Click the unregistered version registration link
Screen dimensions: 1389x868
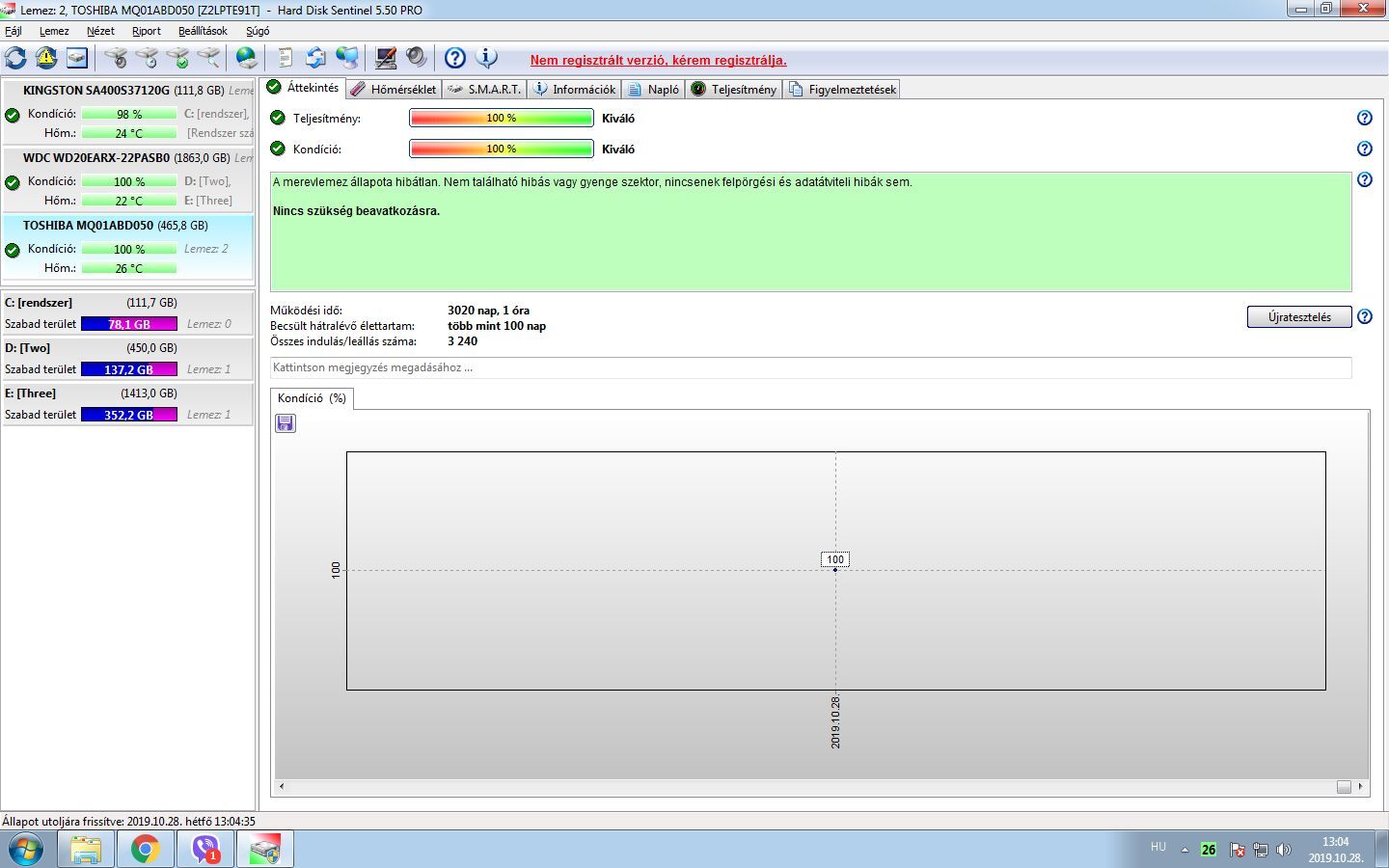pos(658,60)
